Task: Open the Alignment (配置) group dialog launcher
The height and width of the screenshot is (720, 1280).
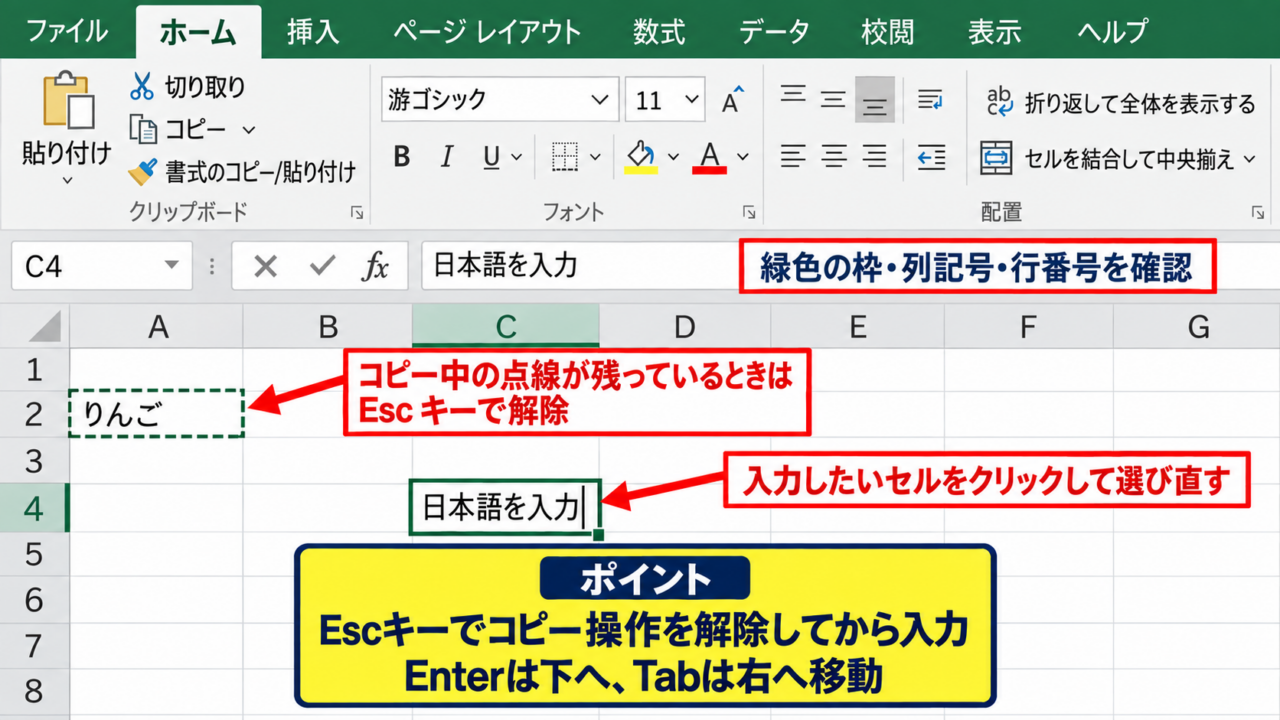Action: (1257, 213)
